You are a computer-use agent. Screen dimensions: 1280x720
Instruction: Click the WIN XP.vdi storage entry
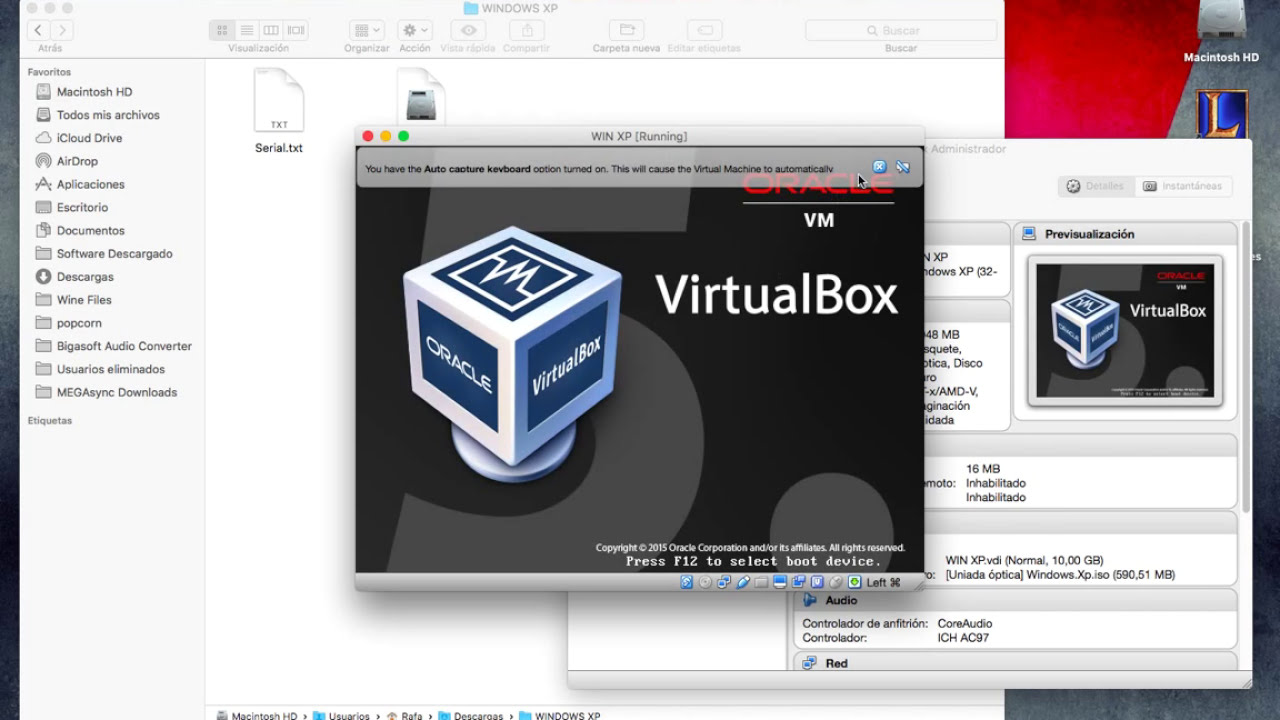(1025, 560)
